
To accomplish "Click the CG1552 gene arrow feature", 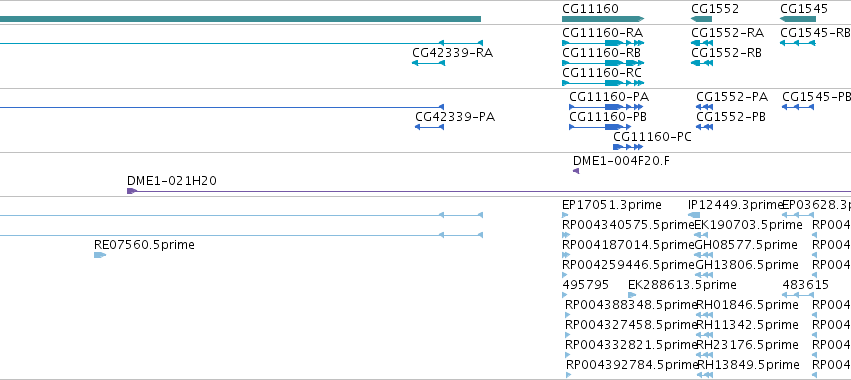I will coord(701,19).
